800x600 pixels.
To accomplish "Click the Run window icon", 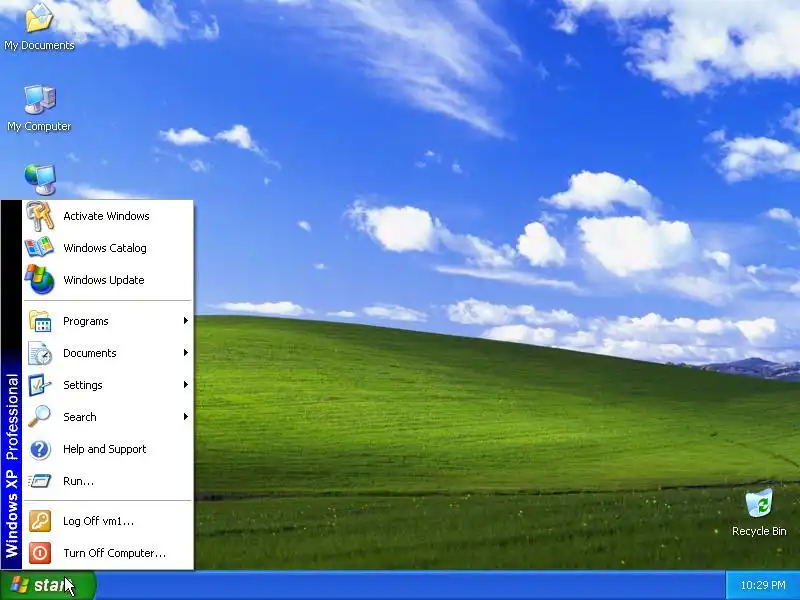I will [40, 481].
